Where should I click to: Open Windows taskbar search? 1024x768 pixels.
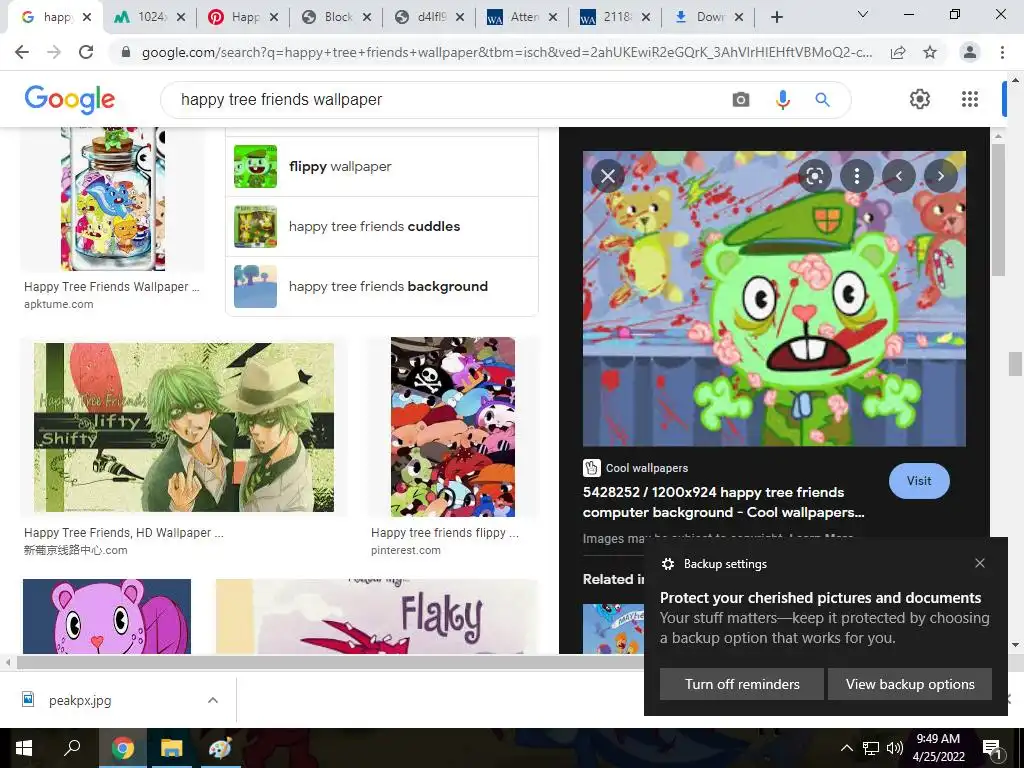click(72, 747)
